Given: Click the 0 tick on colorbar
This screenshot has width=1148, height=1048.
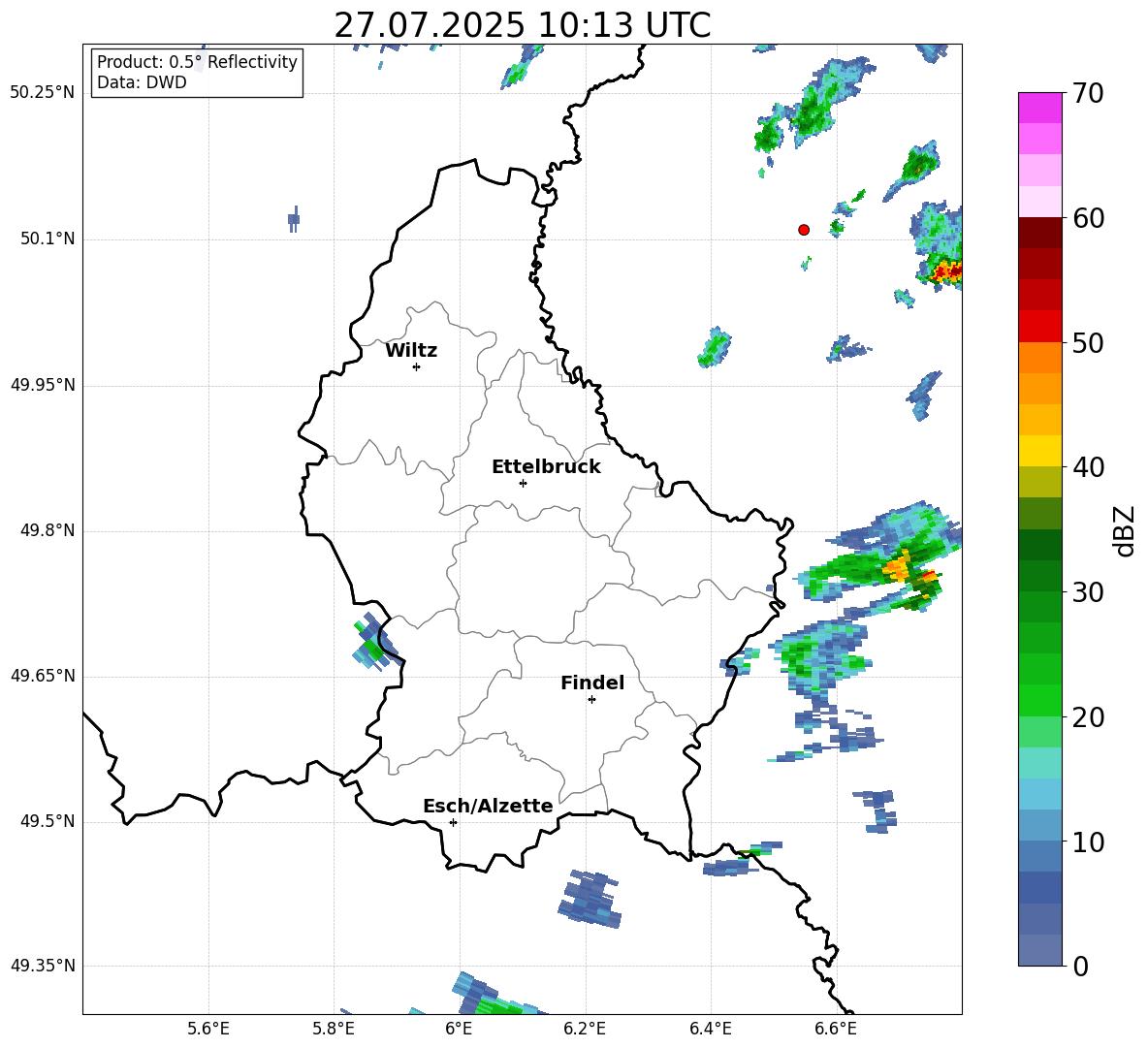Looking at the screenshot, I should click(x=1080, y=966).
